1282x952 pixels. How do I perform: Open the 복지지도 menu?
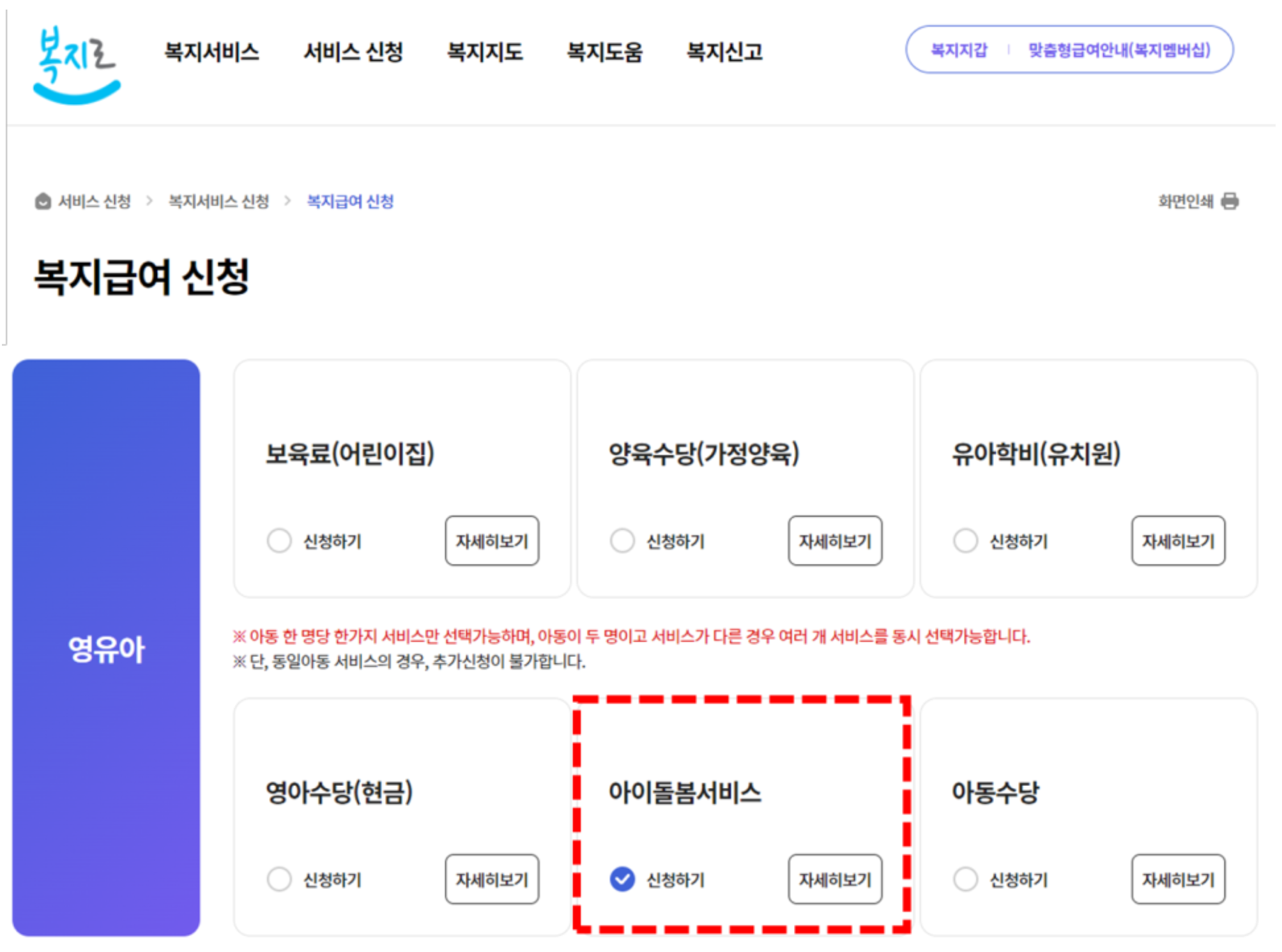485,51
